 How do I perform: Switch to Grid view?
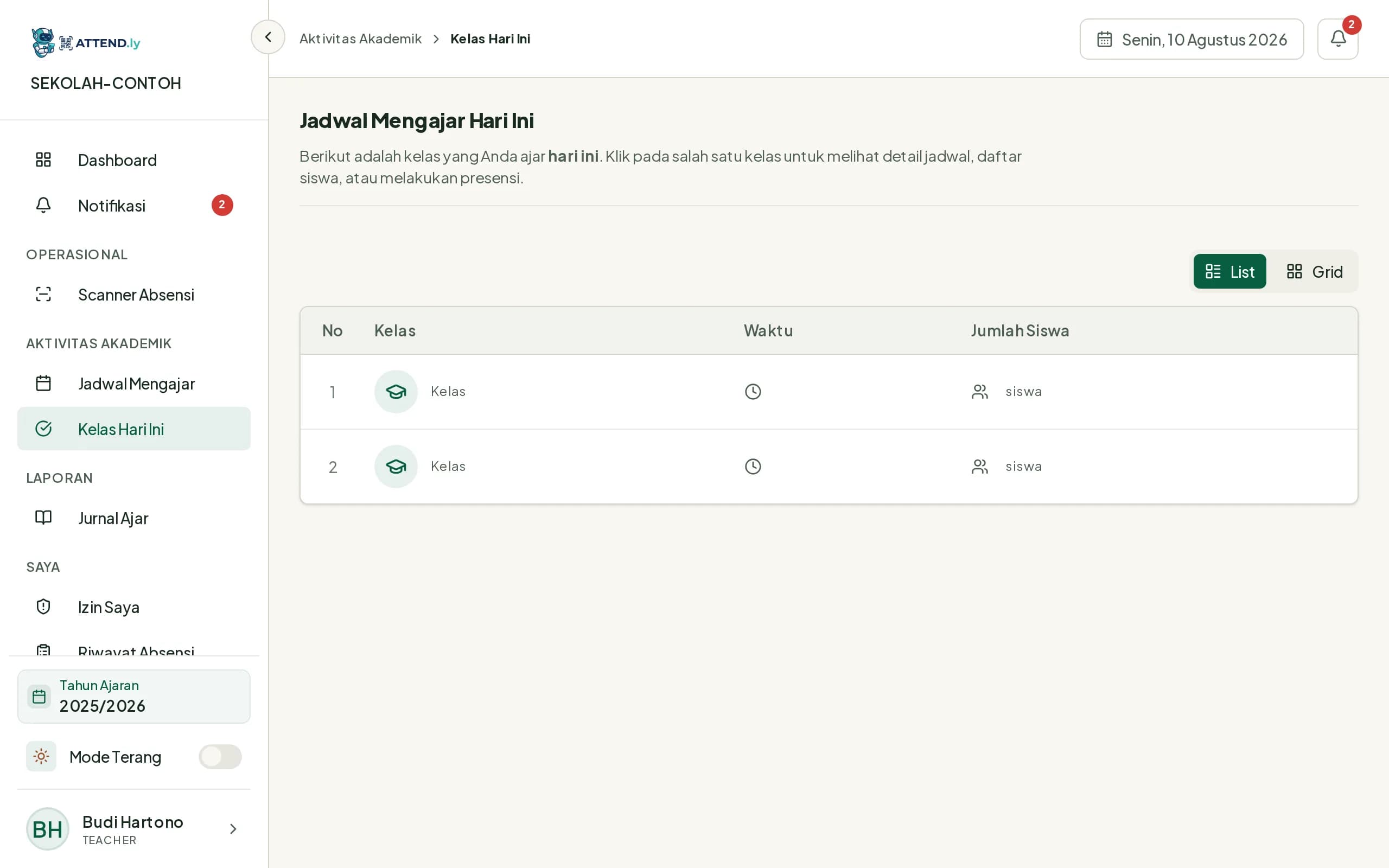(x=1314, y=271)
